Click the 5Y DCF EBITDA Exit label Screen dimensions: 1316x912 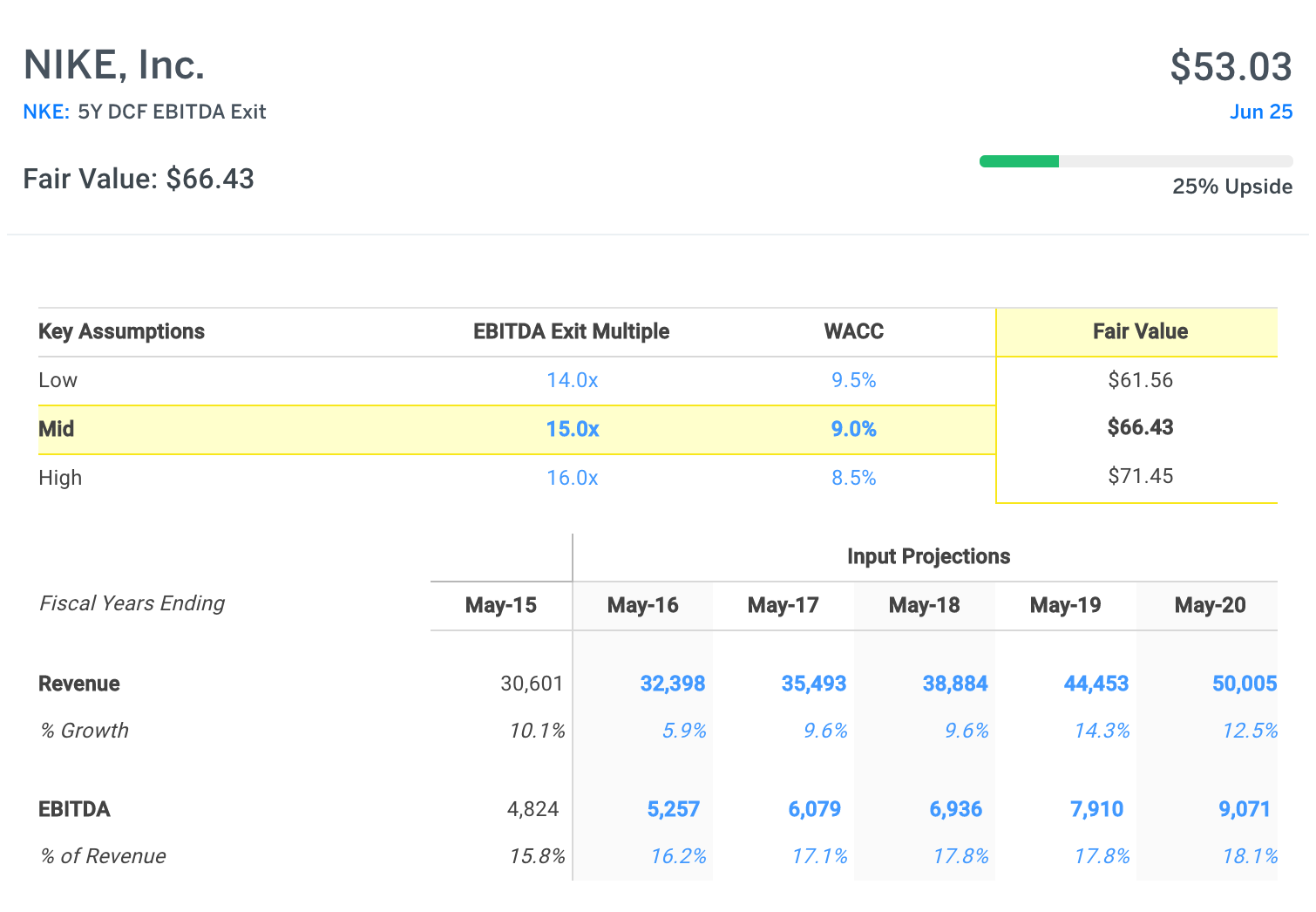(x=172, y=112)
